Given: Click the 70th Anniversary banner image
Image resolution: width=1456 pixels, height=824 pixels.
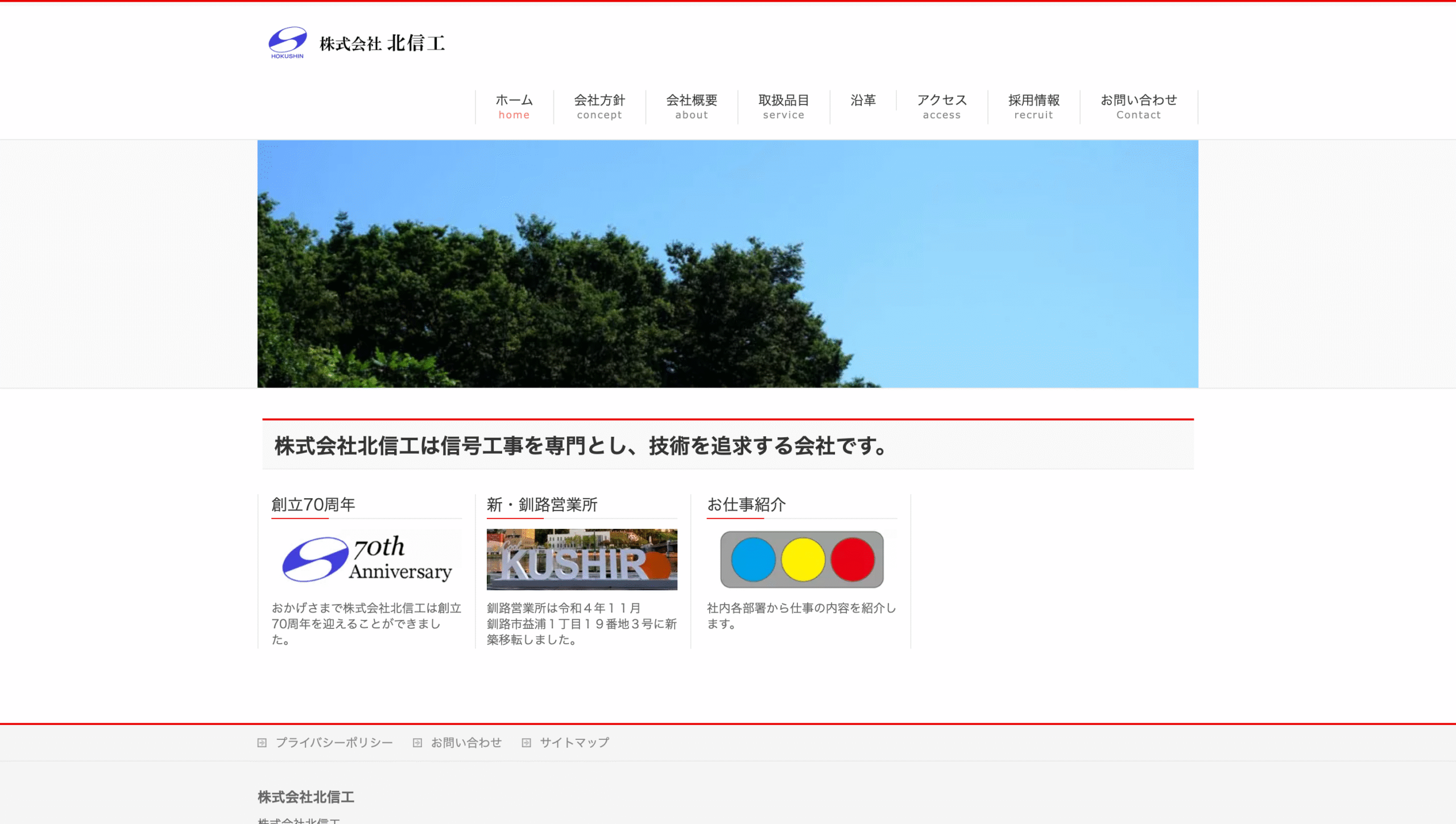Looking at the screenshot, I should [x=367, y=560].
